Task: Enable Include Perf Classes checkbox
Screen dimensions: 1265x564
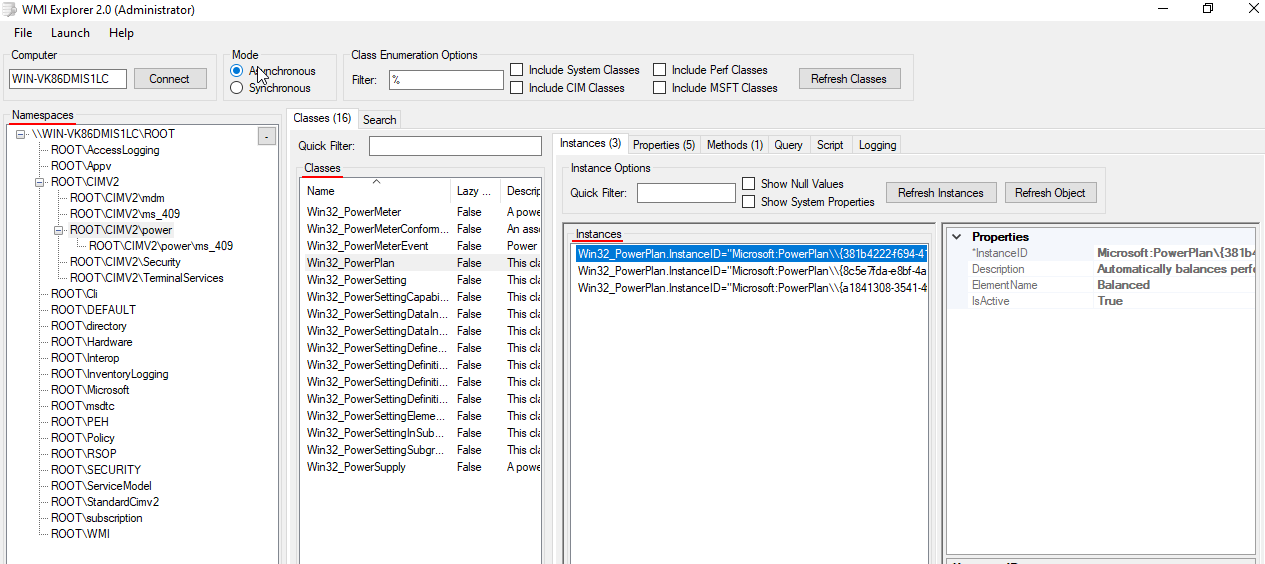Action: 660,70
